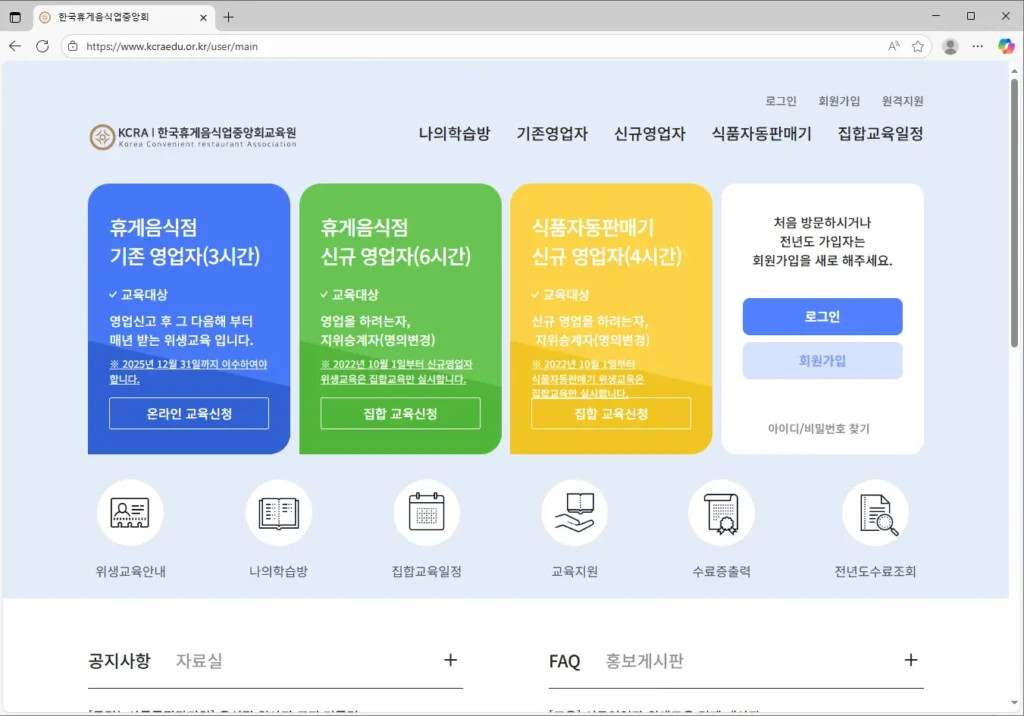Open 아이디/비밀번호 찾기 link
This screenshot has height=716, width=1024.
(x=821, y=426)
